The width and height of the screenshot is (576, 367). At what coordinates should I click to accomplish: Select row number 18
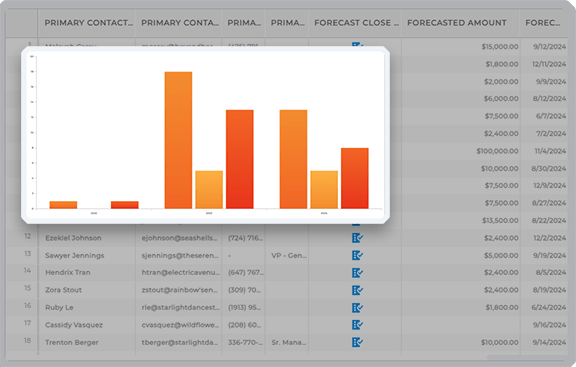[28, 341]
